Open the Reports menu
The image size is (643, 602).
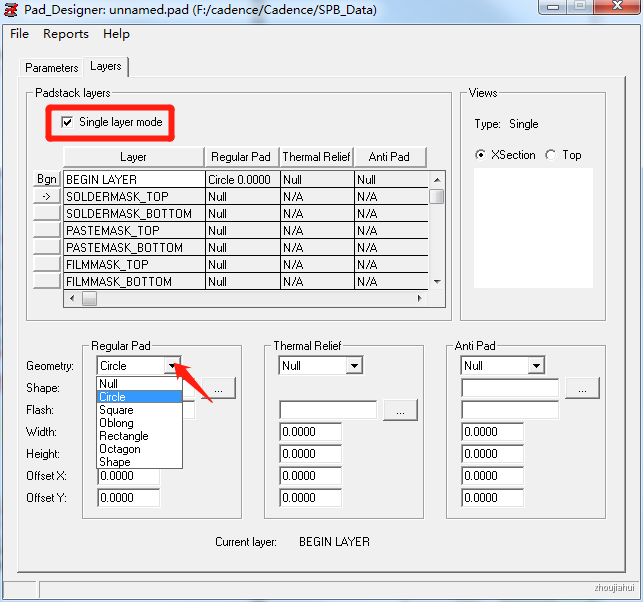click(x=66, y=34)
